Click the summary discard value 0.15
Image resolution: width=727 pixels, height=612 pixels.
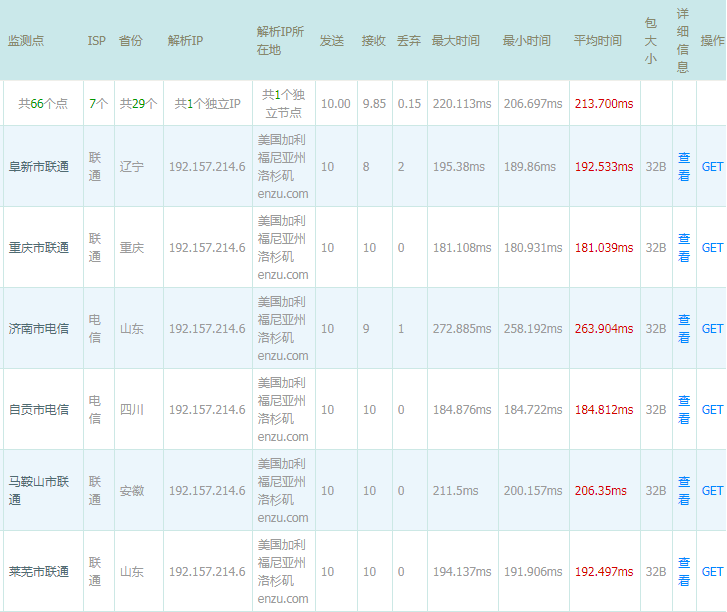click(409, 104)
